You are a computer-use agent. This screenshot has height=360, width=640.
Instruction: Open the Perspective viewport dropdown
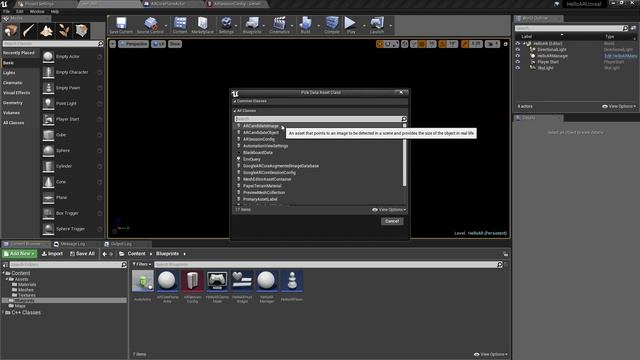[x=133, y=44]
